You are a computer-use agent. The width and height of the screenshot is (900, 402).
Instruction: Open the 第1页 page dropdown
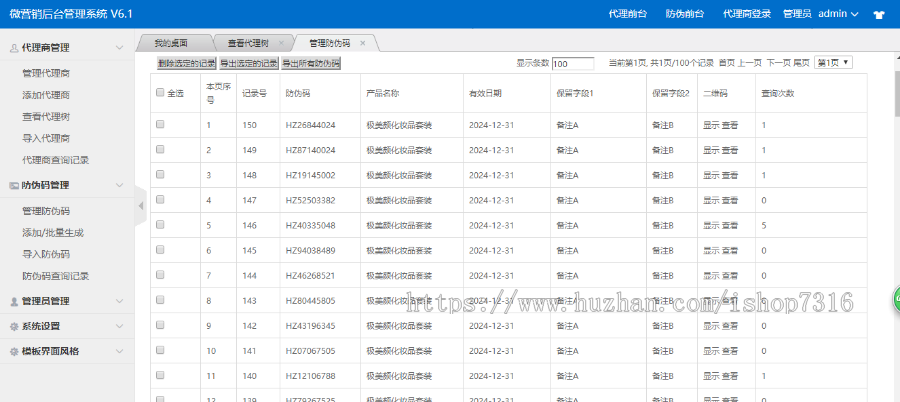[x=834, y=62]
